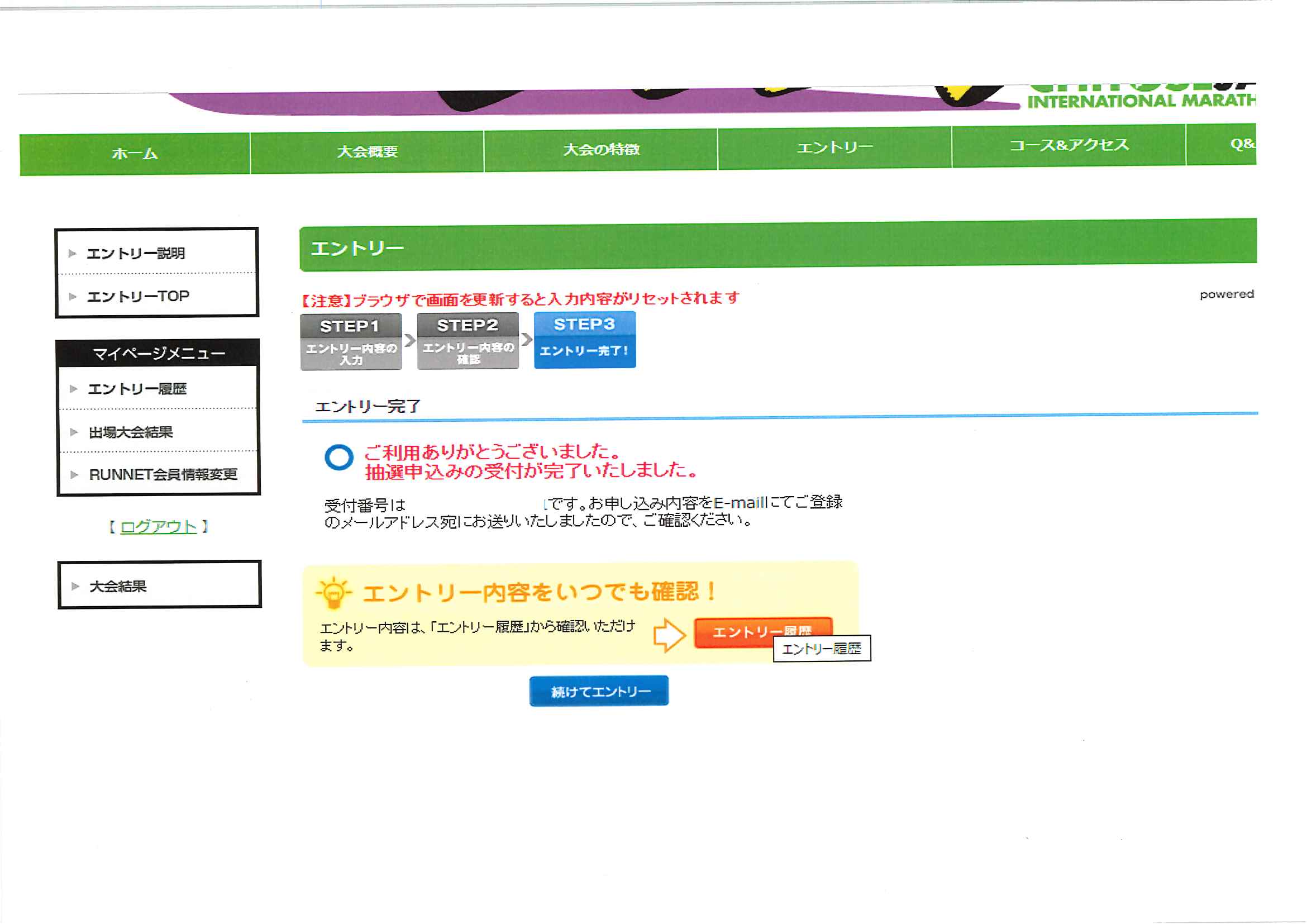Screen dimensions: 1307x924
Task: Click the STEP2 エントリー内容の確認 box
Action: (468, 341)
